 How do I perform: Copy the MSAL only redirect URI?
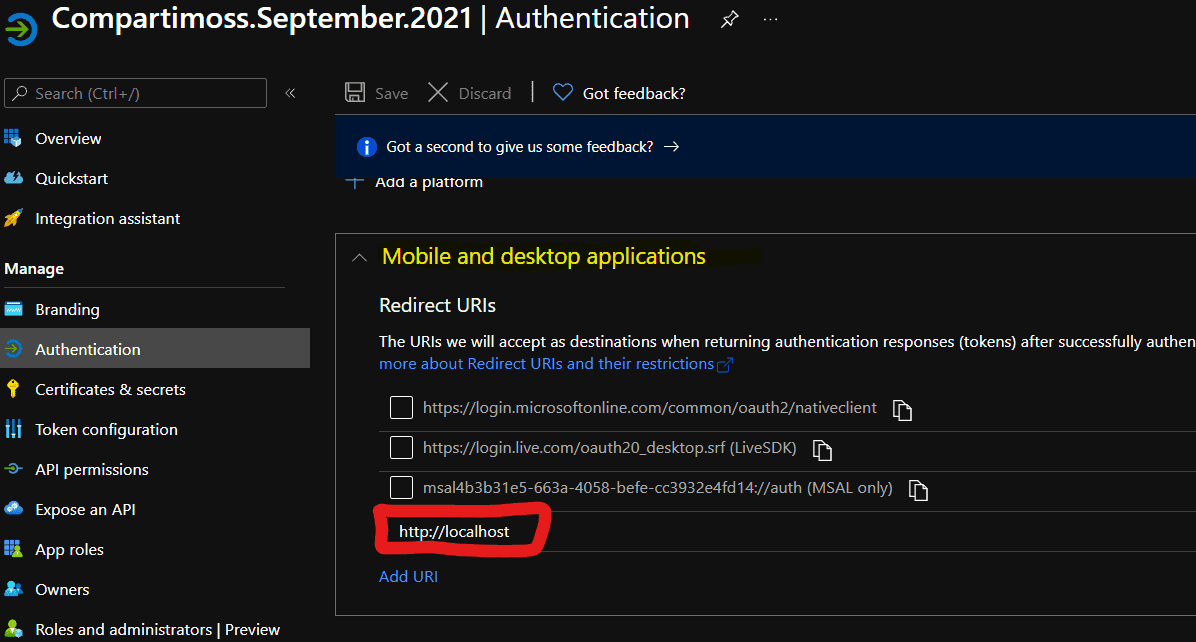[x=918, y=490]
